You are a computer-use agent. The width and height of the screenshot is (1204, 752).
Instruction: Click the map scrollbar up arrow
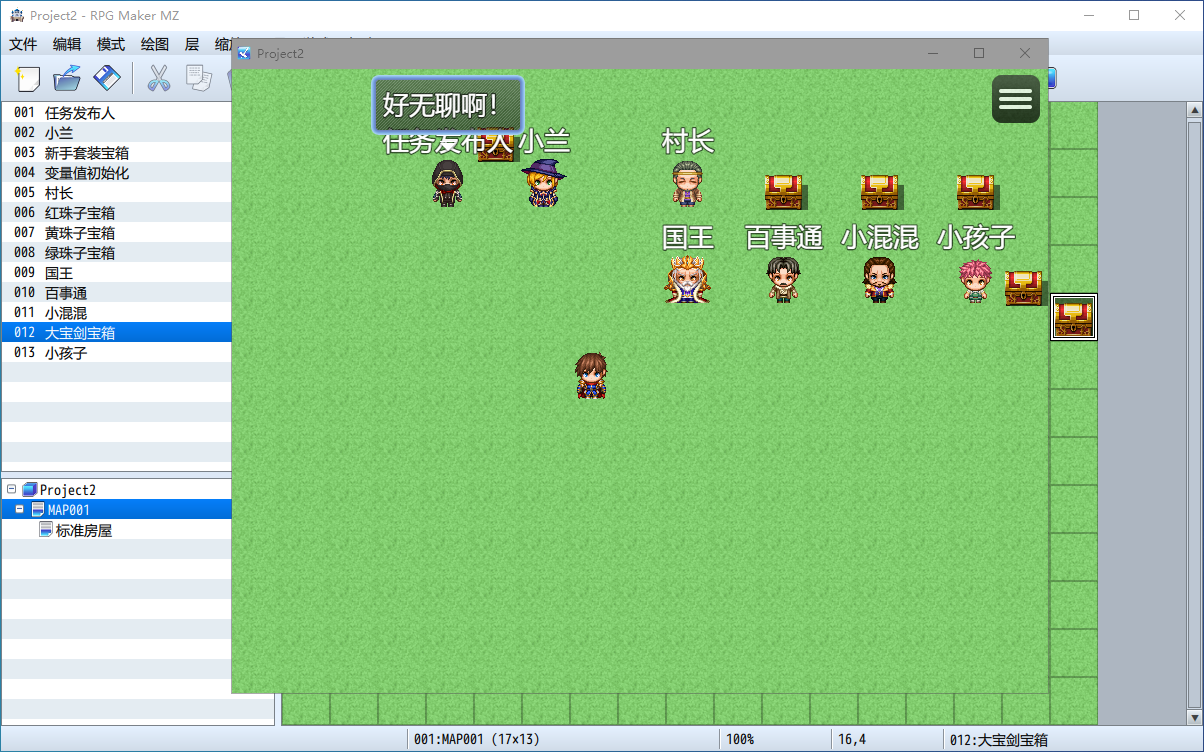click(1194, 111)
